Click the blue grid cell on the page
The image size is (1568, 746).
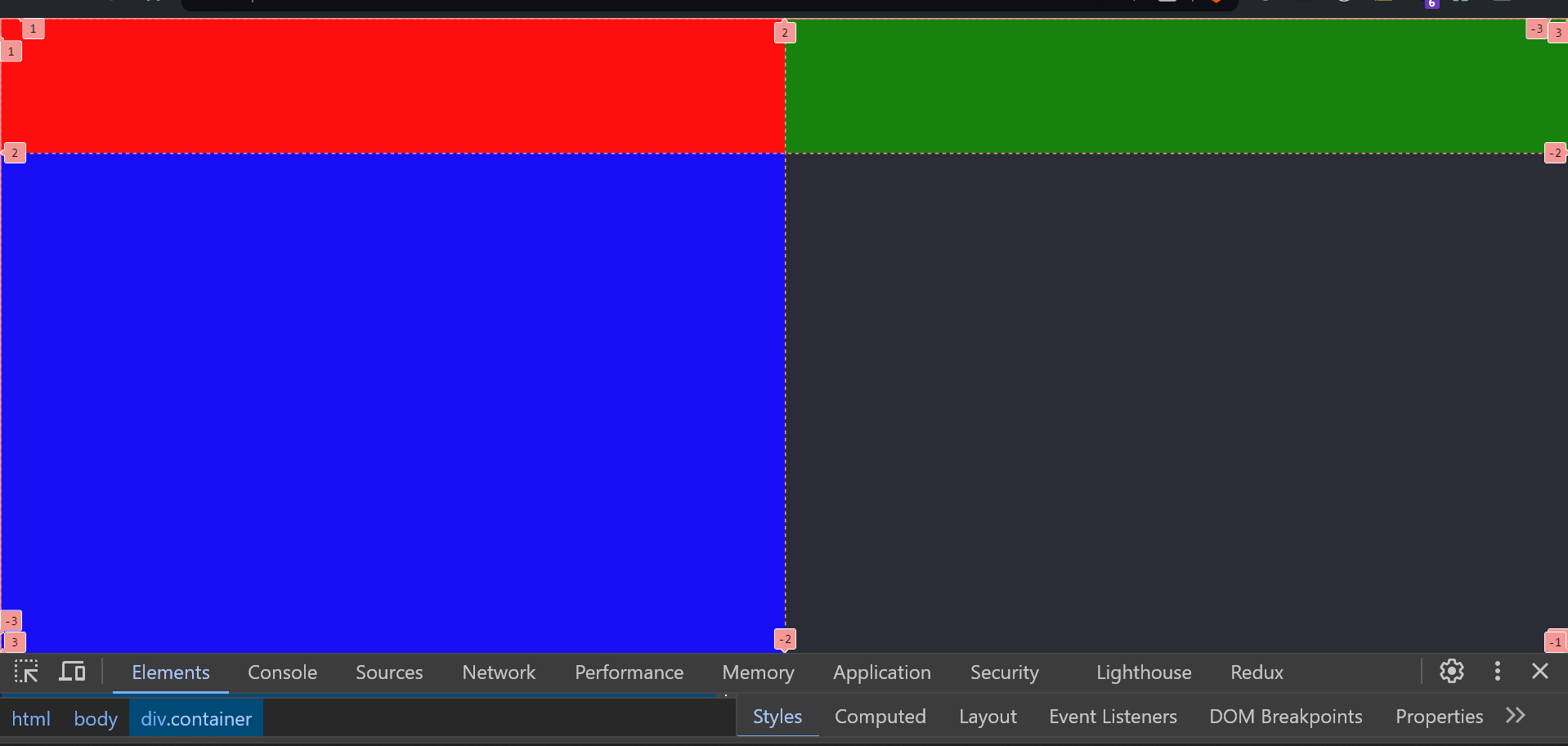click(x=392, y=400)
